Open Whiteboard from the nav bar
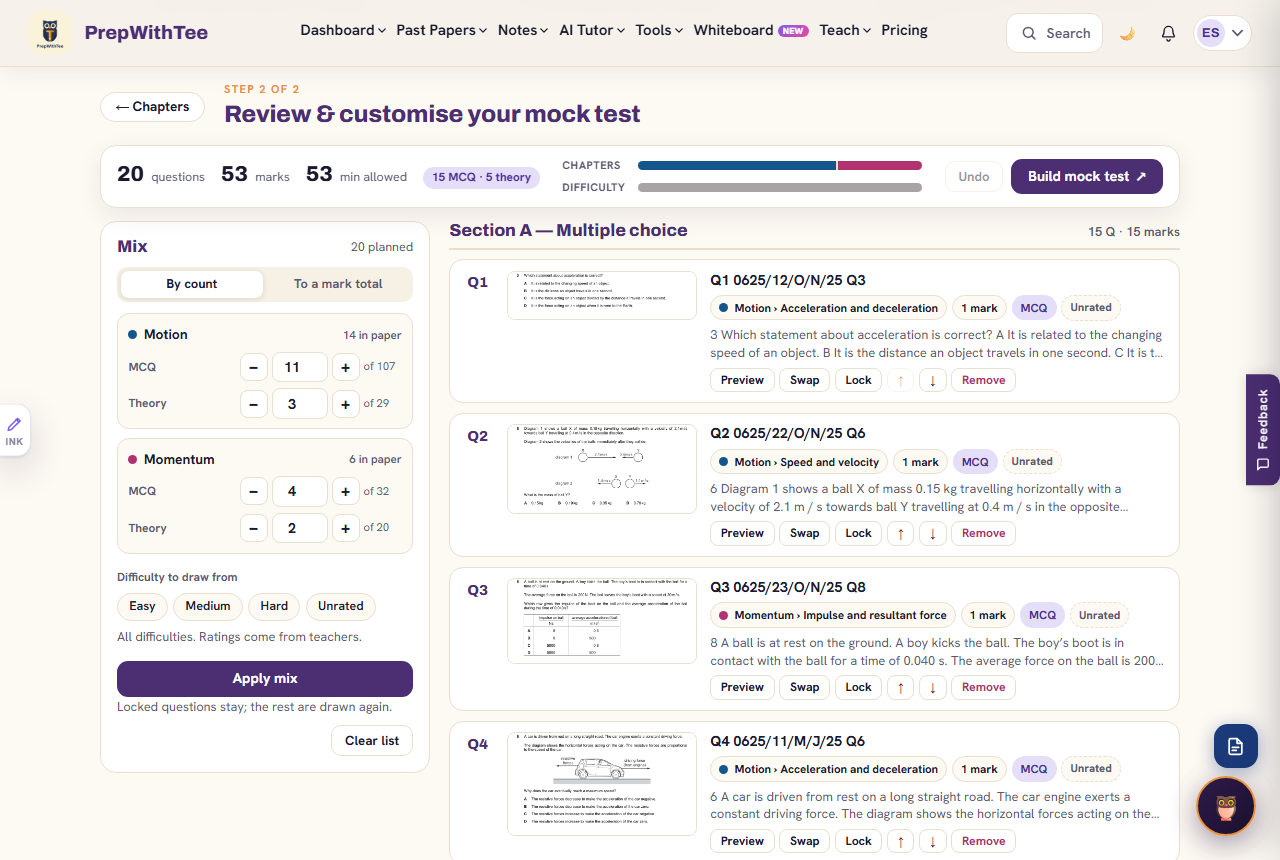The width and height of the screenshot is (1280, 860). tap(750, 30)
